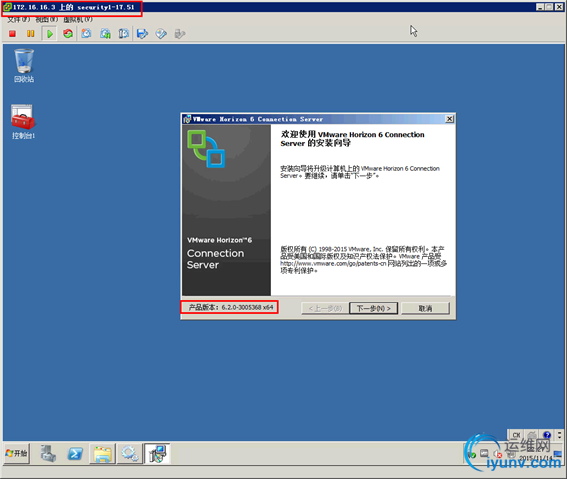Open the 虚拟机 menu
567x479 pixels.
(x=78, y=20)
